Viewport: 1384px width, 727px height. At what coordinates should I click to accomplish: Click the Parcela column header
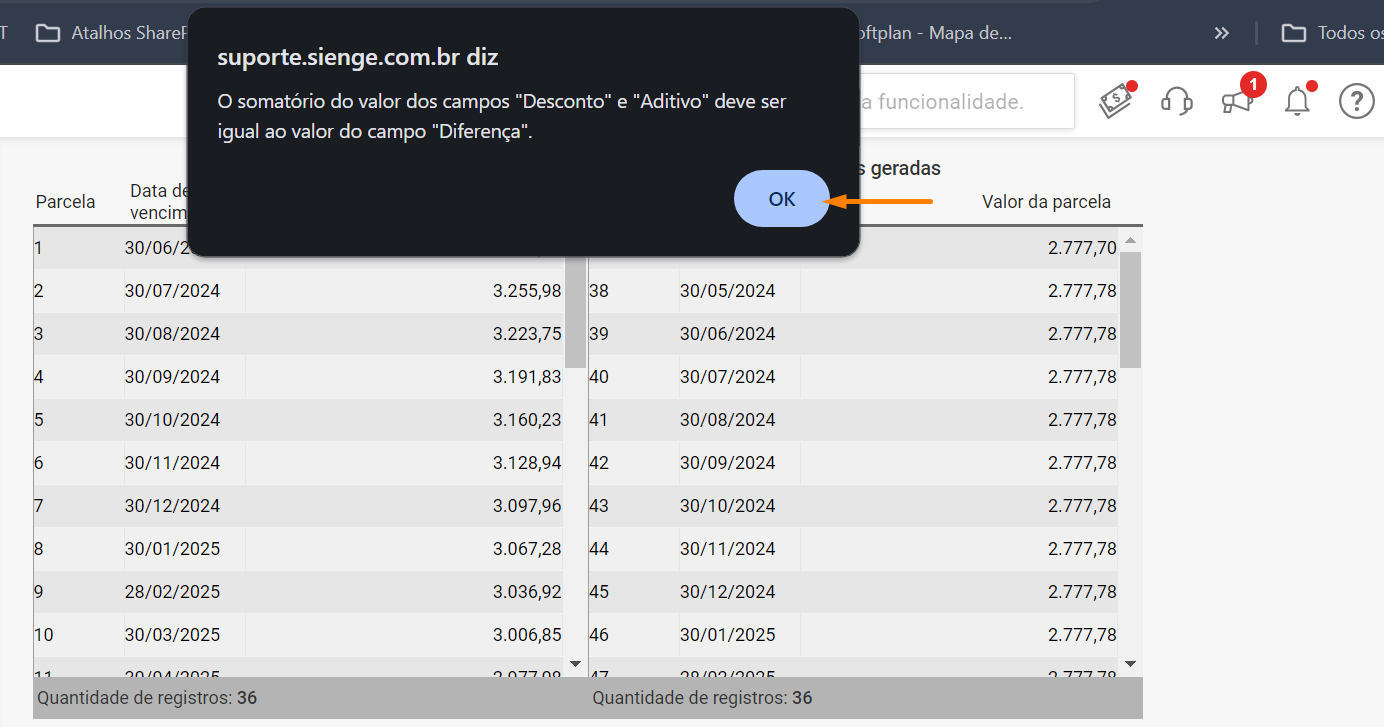[x=66, y=202]
